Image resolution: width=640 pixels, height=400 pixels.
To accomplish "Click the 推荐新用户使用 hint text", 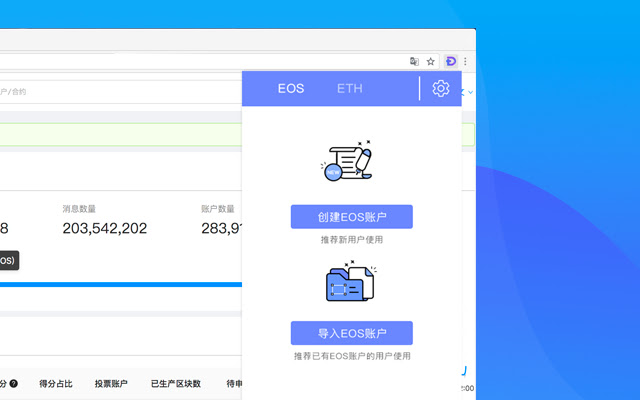I will (x=352, y=240).
